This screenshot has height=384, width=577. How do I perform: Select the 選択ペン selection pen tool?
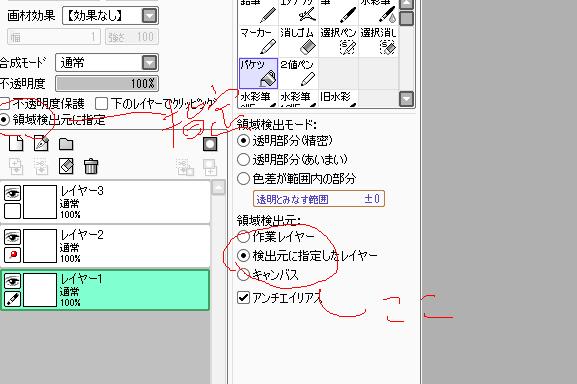coord(338,41)
